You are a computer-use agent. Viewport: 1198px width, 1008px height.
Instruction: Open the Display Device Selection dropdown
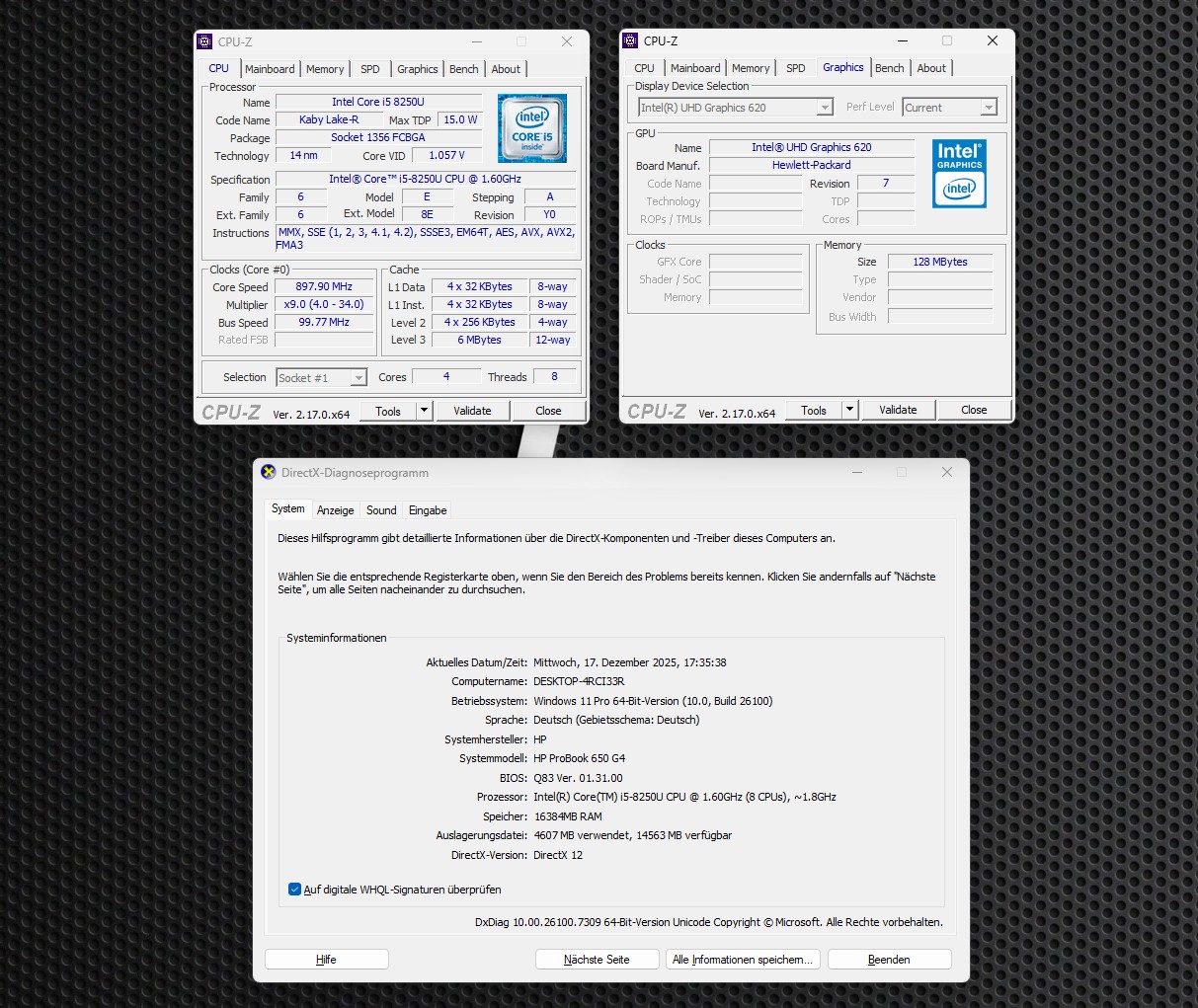[x=825, y=108]
